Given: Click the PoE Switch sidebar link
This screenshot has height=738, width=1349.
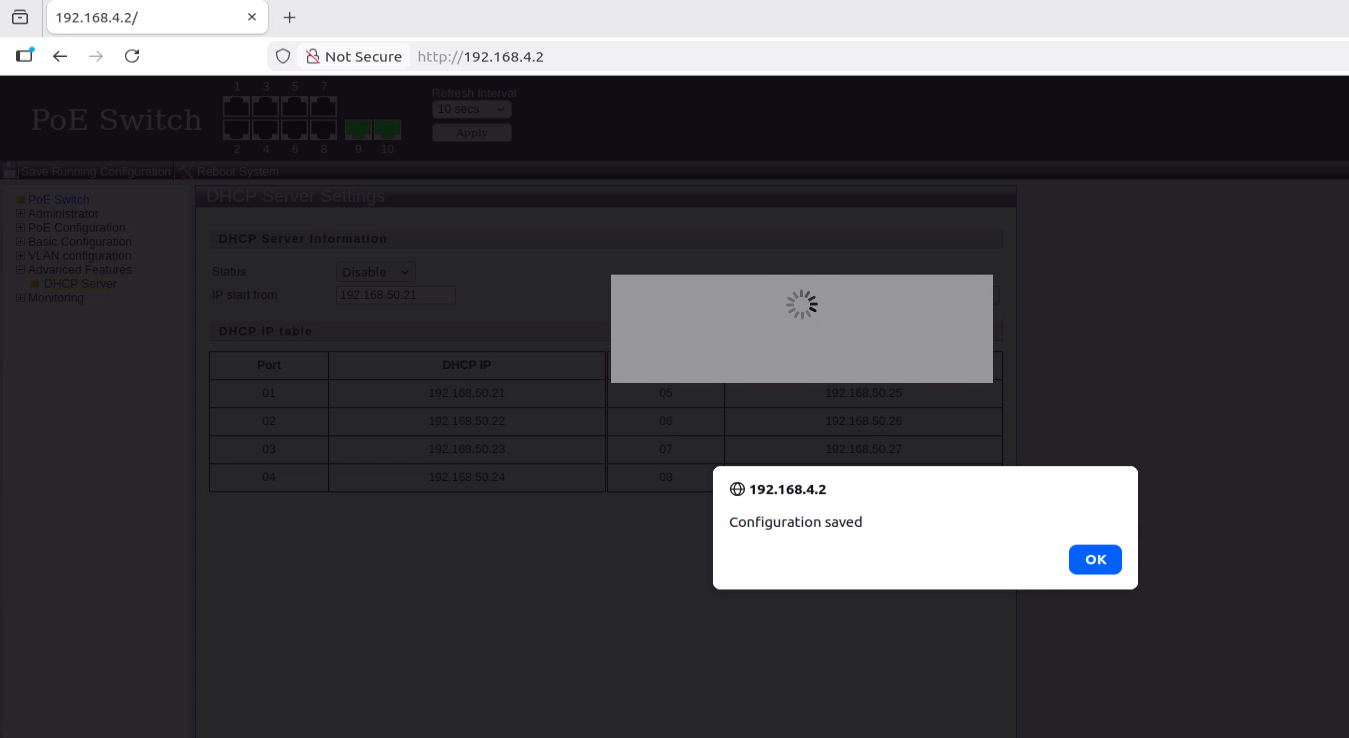Looking at the screenshot, I should tap(58, 200).
